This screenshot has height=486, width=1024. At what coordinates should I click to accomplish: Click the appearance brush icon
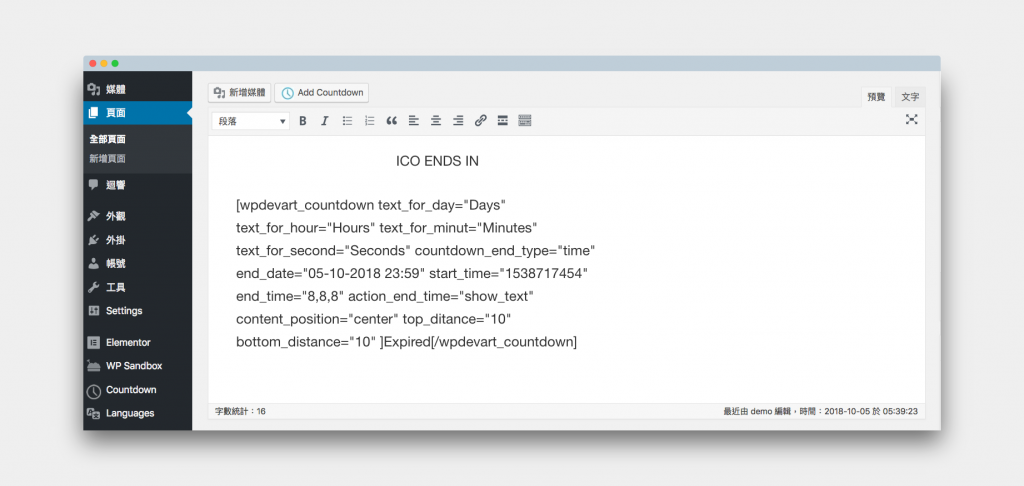(x=94, y=216)
